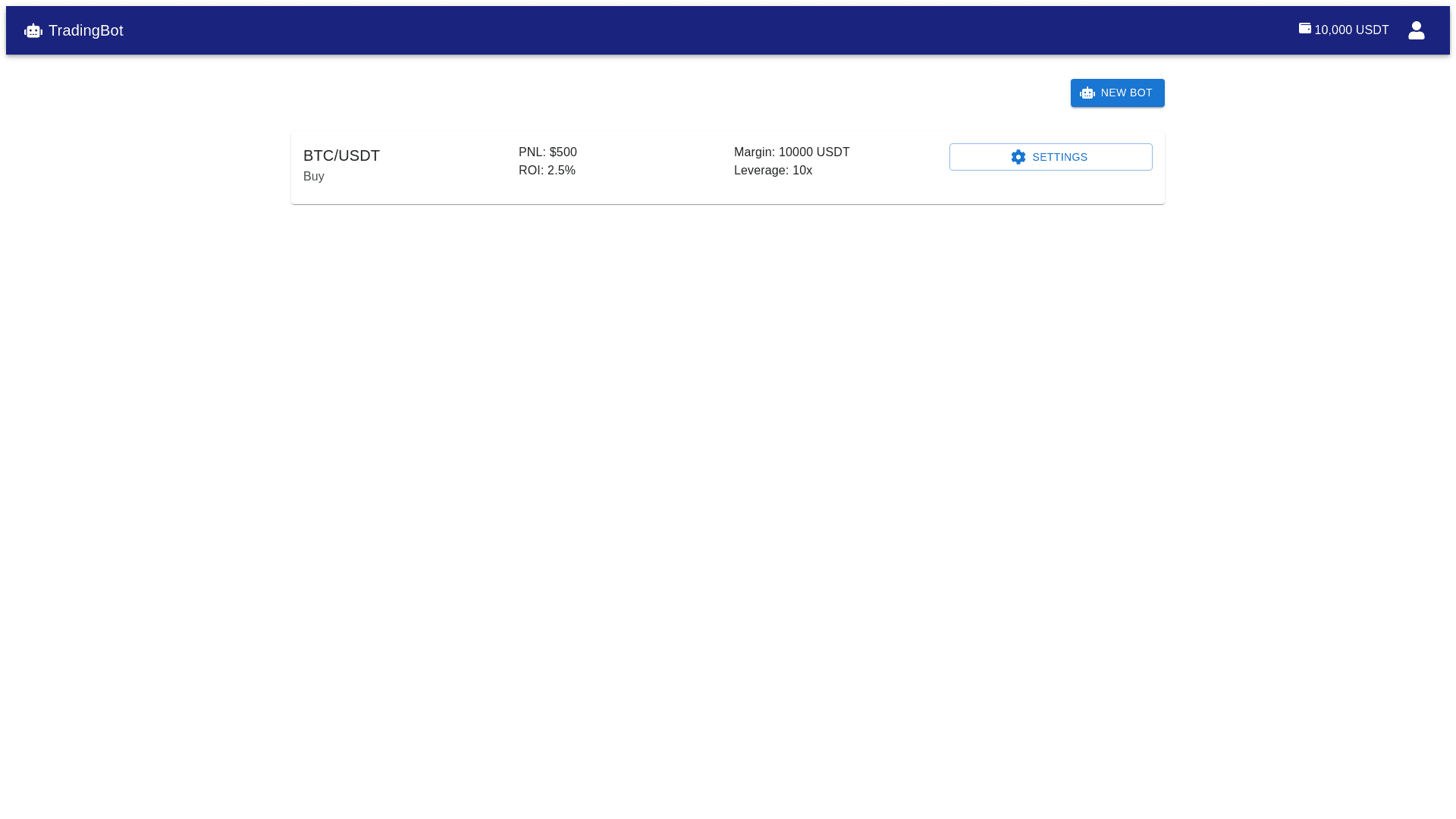Click the TradingBot app title
This screenshot has width=1456, height=819.
point(86,30)
